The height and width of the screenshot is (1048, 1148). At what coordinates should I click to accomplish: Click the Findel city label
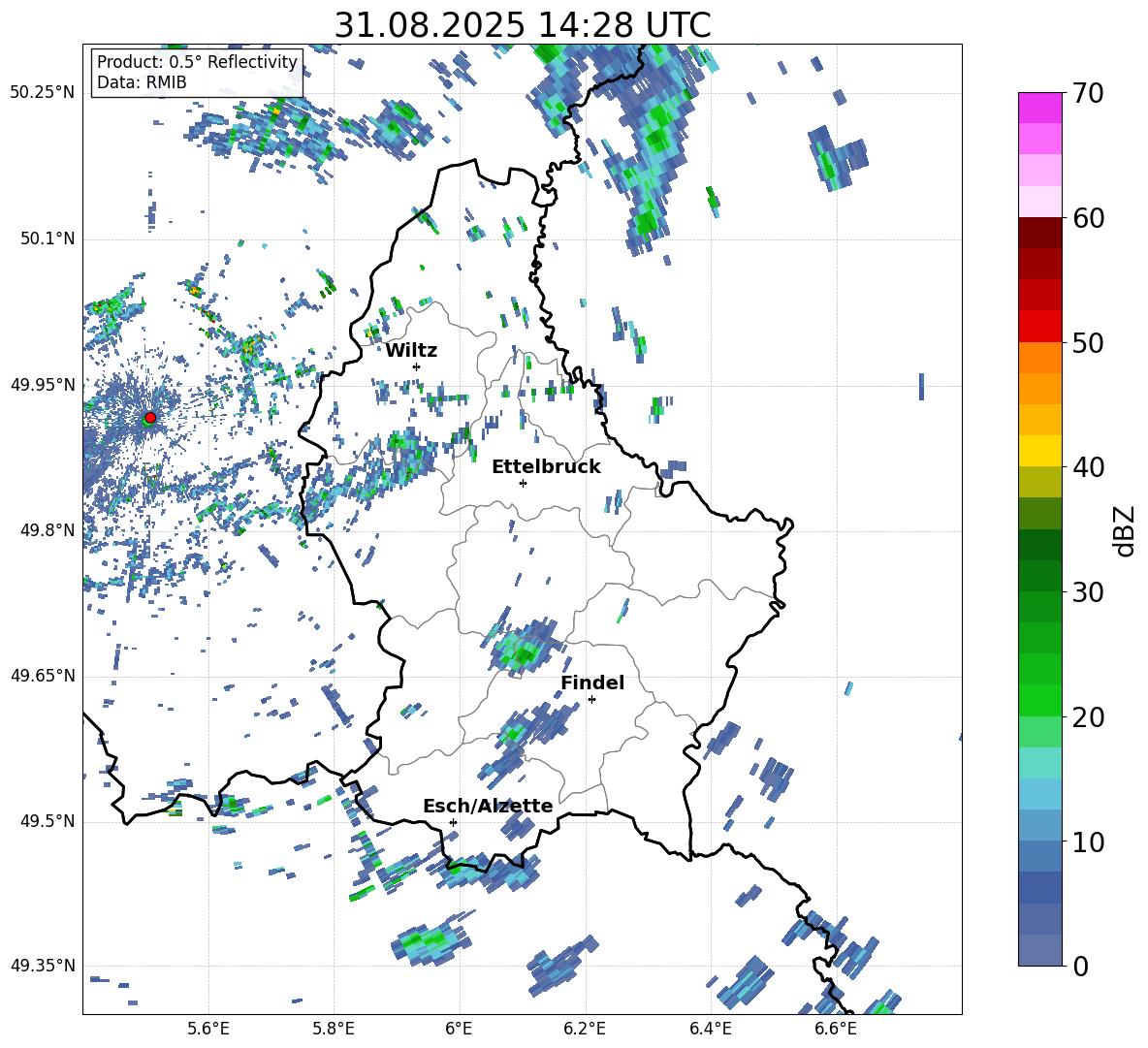click(592, 683)
